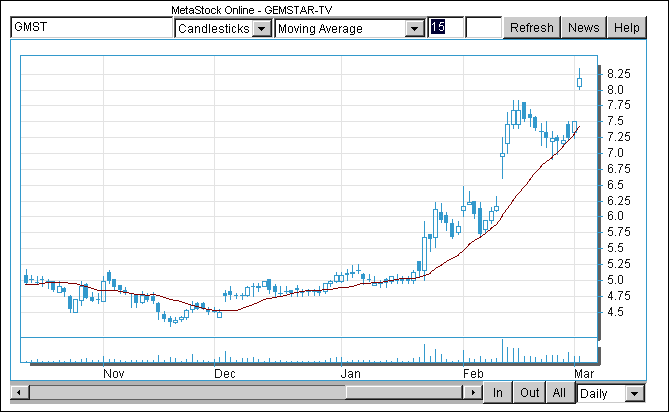Click the MetaStock Online - GEMSTAR-TV title
This screenshot has width=669, height=412.
(x=252, y=10)
